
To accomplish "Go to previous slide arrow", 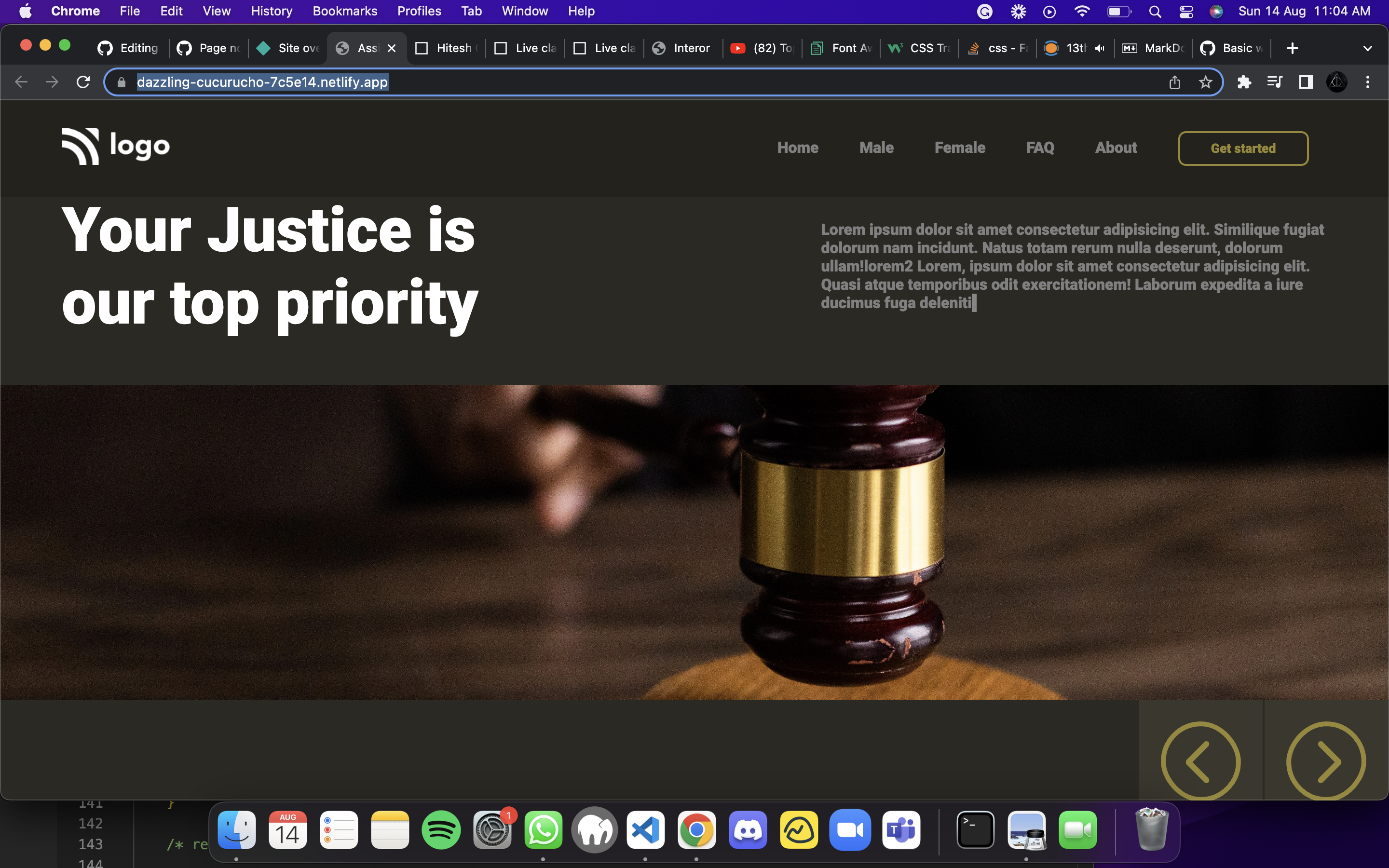I will pyautogui.click(x=1200, y=760).
